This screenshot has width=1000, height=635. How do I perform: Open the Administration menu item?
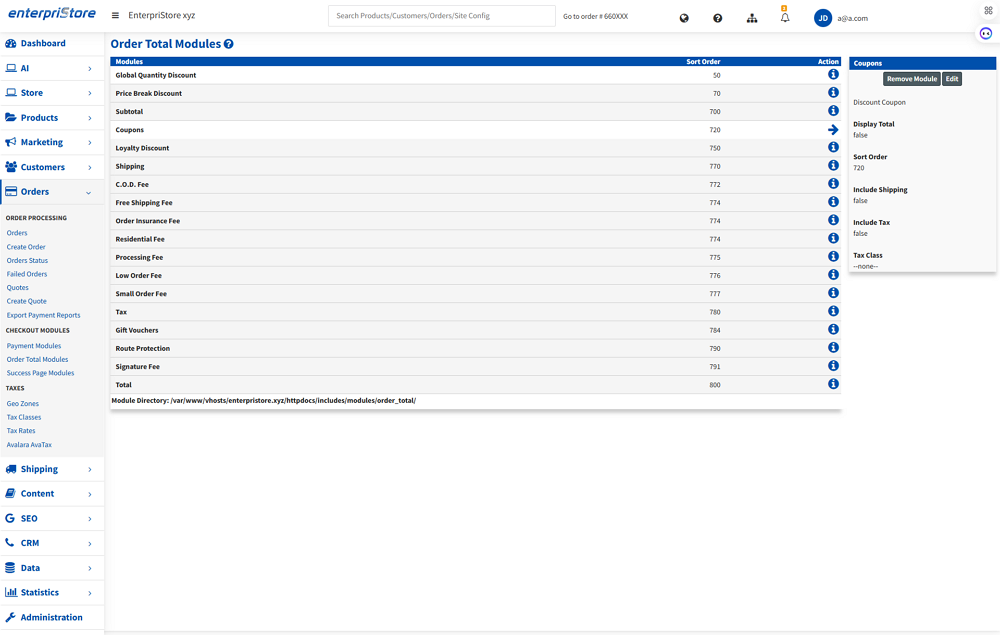[x=51, y=617]
